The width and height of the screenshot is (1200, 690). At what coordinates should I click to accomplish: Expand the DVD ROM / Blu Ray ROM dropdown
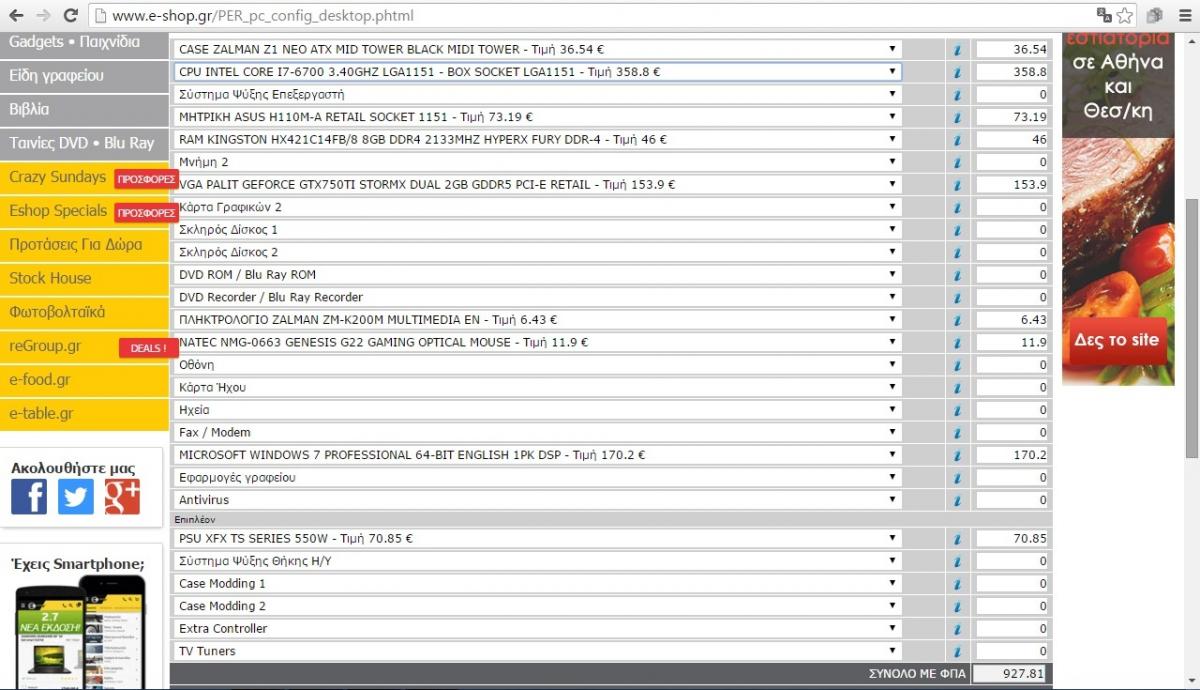[x=537, y=274]
